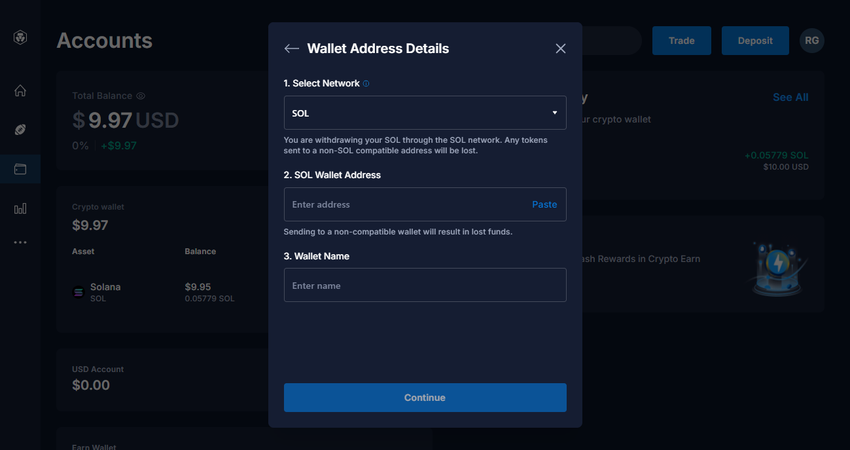Open the sidebar three-dots More menu
The height and width of the screenshot is (450, 850).
[x=20, y=242]
